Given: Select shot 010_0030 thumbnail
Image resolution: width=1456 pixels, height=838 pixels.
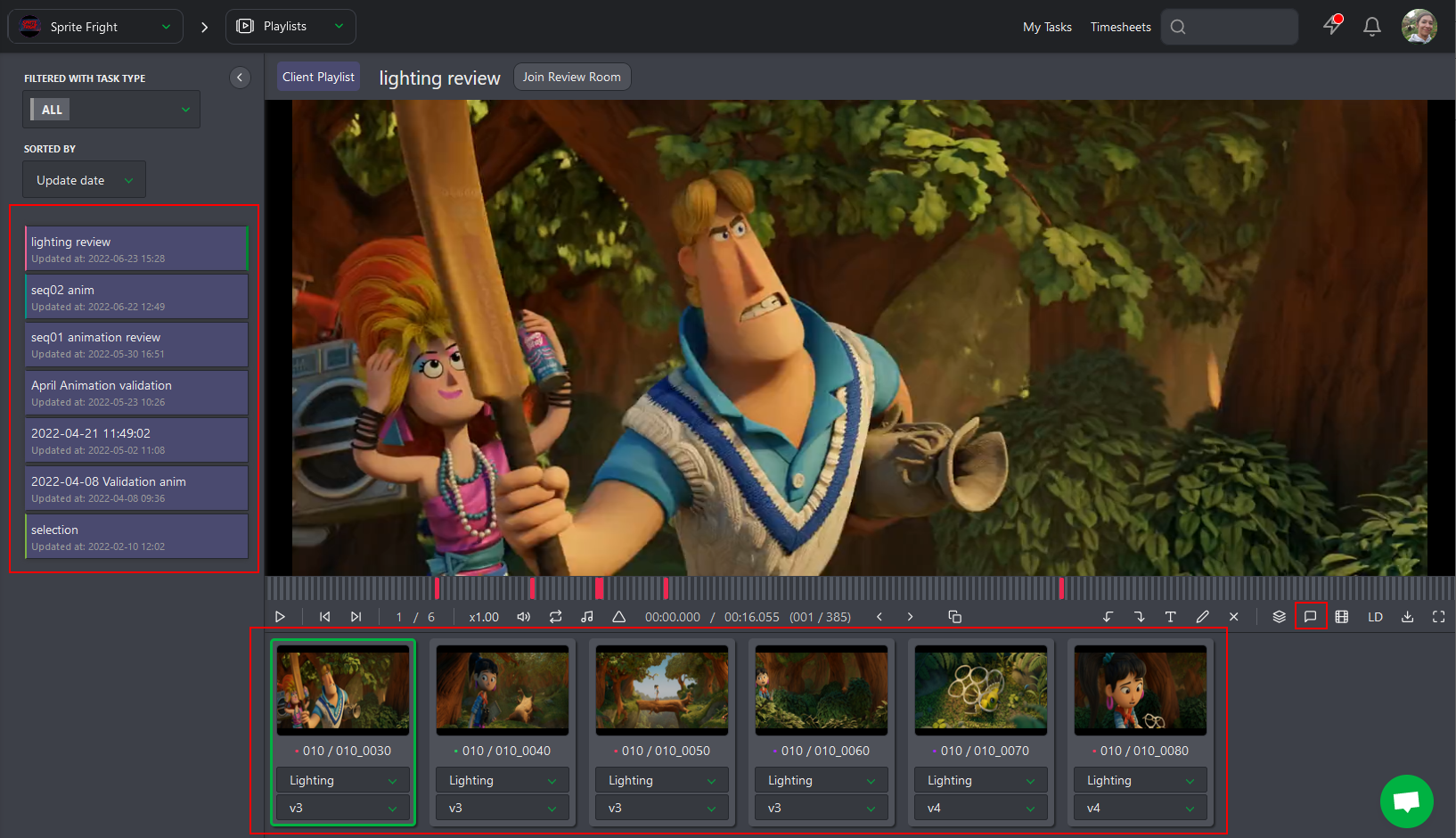Looking at the screenshot, I should (343, 690).
